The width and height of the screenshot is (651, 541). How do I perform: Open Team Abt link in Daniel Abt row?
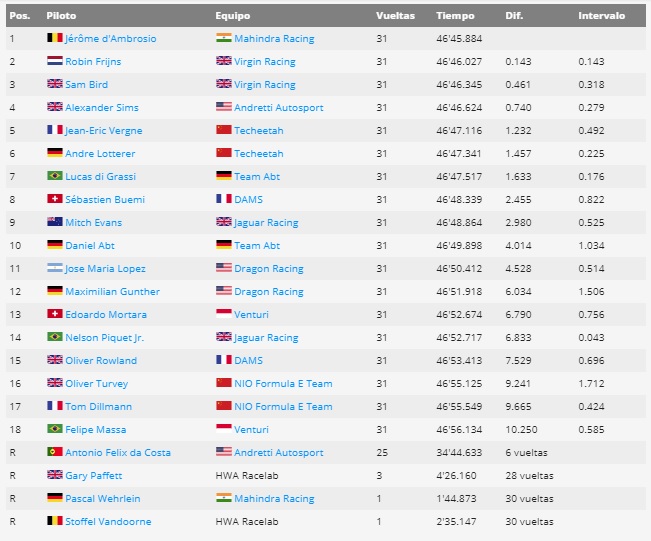point(257,245)
